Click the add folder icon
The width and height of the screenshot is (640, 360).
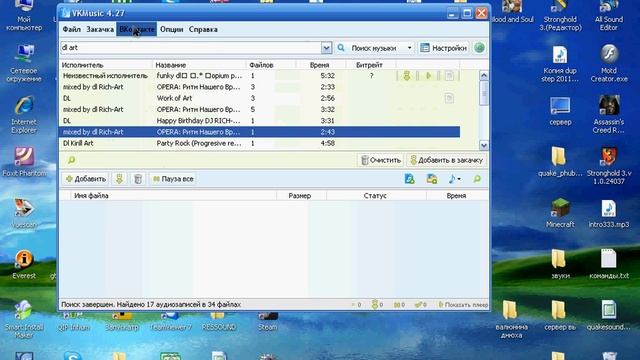point(431,179)
